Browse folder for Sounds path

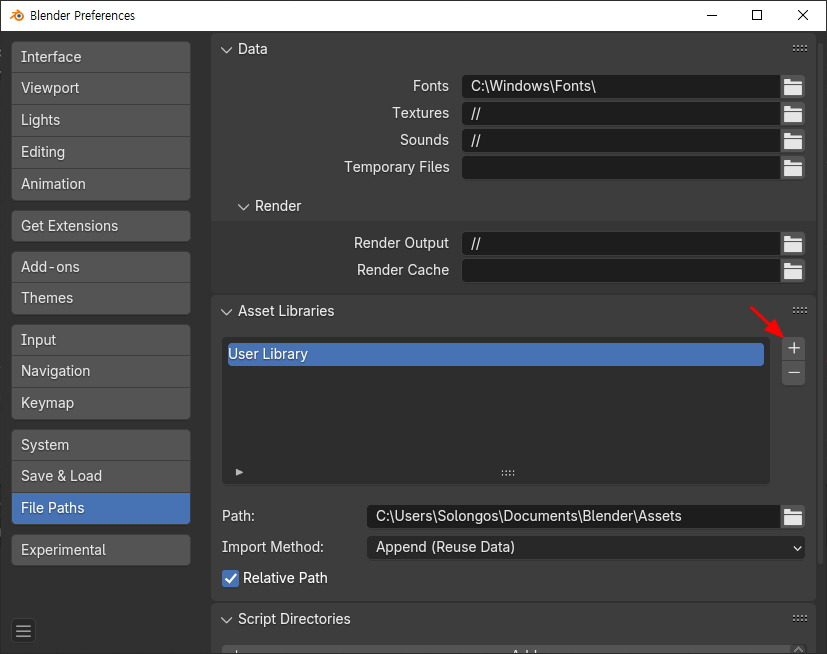[x=793, y=140]
